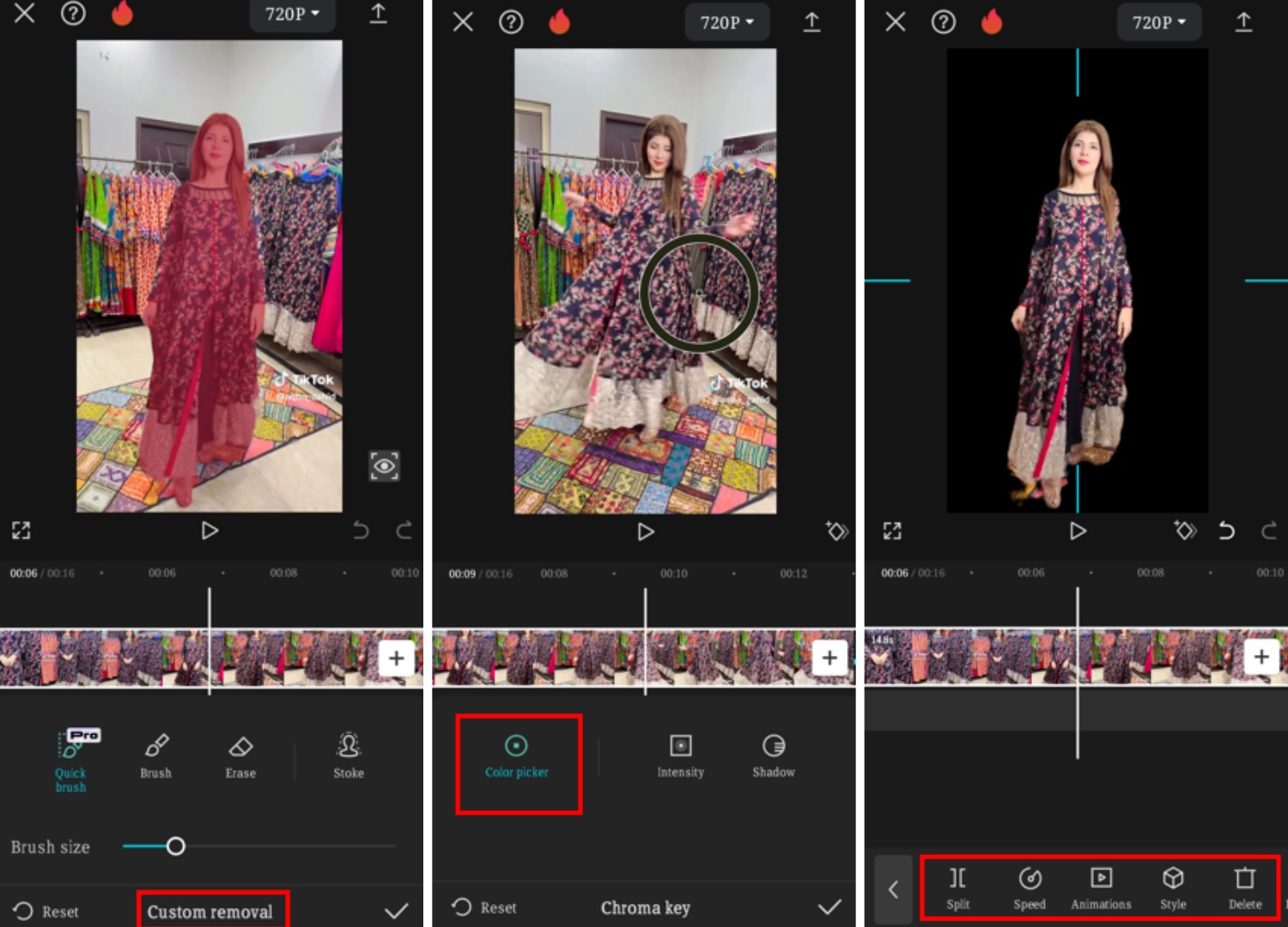This screenshot has height=927, width=1288.
Task: Add a clip on the Chroma key timeline
Action: [829, 658]
